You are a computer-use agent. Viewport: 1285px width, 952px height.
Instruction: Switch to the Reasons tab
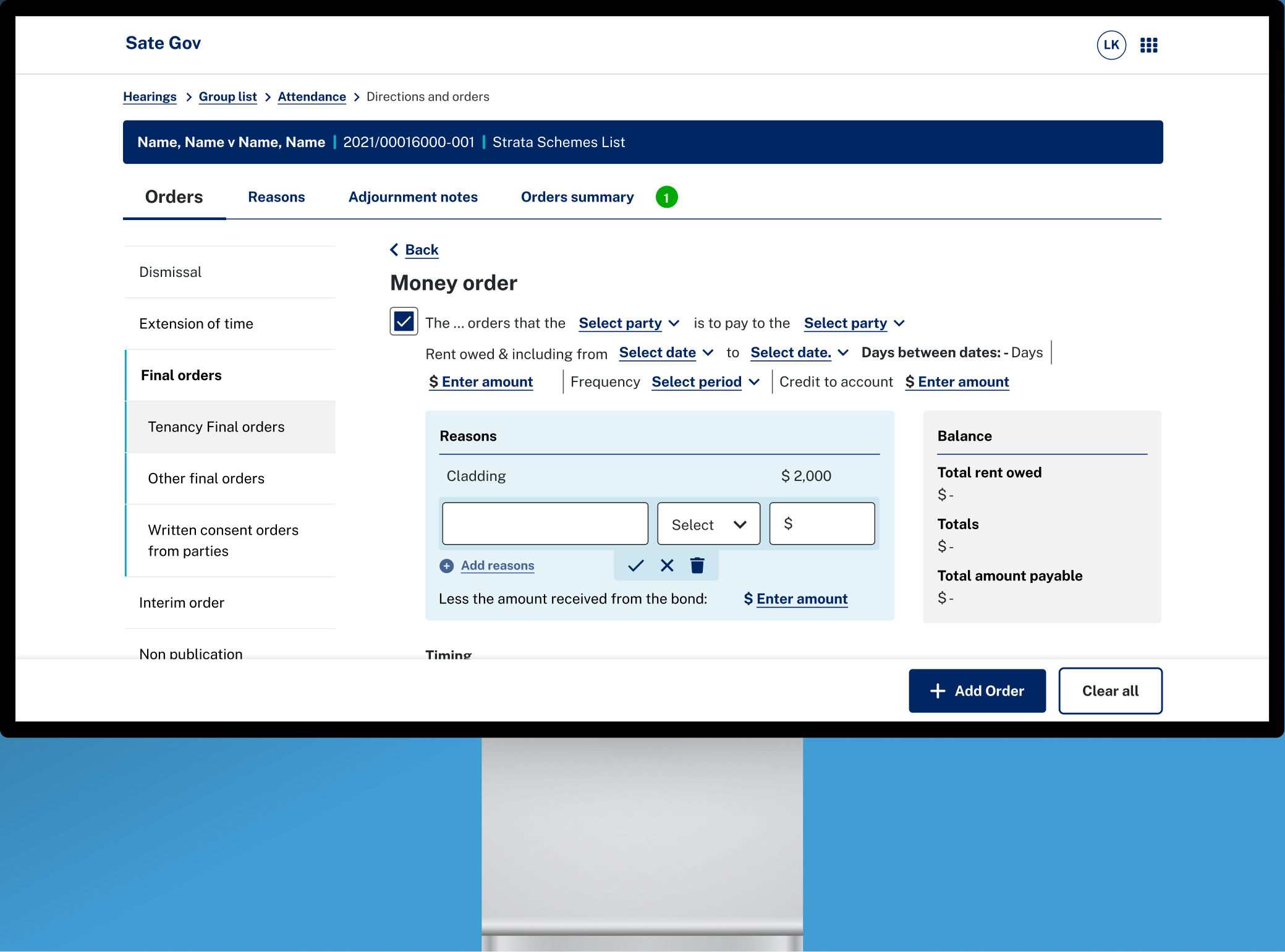point(276,197)
